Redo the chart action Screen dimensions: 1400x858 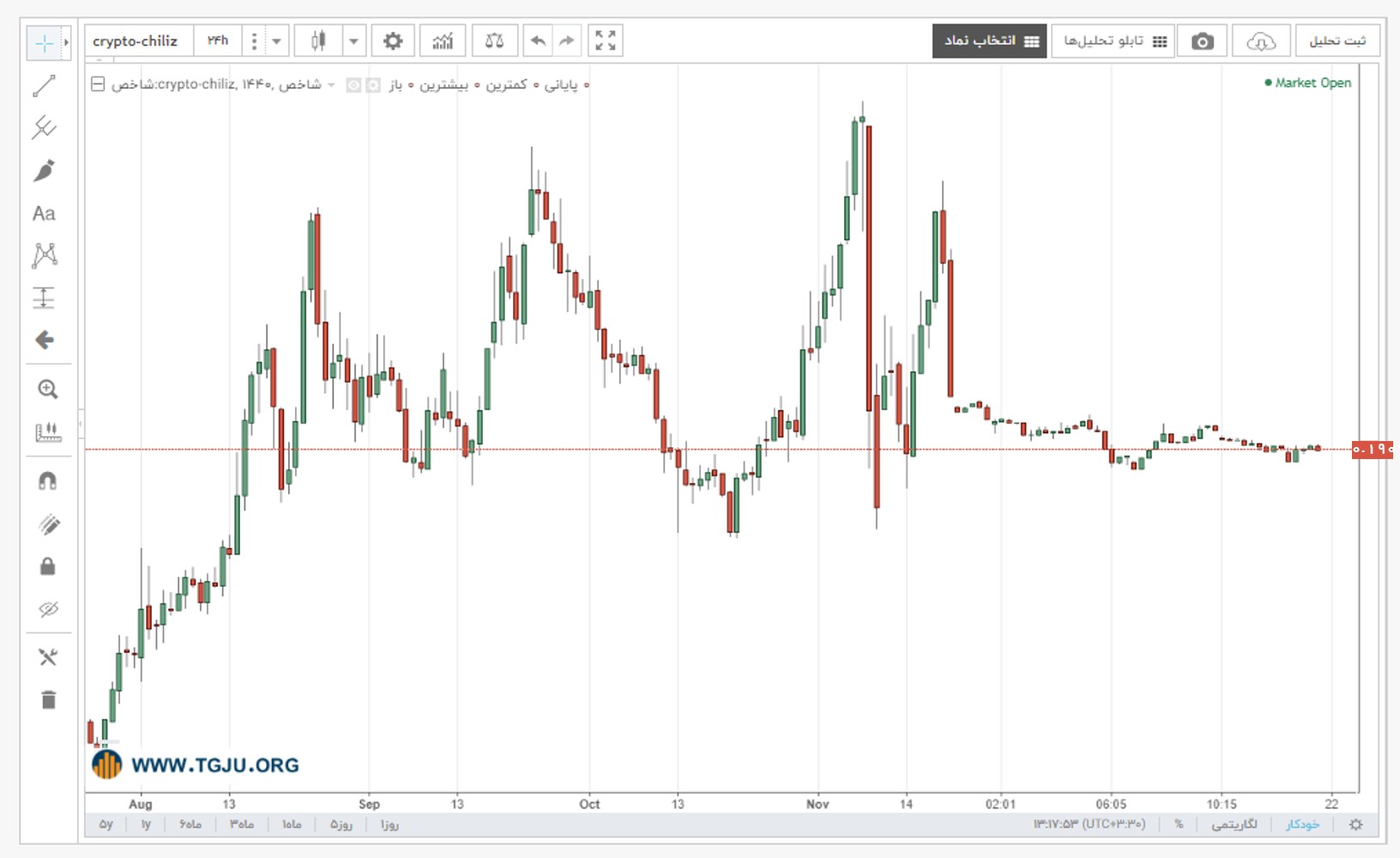[x=566, y=41]
